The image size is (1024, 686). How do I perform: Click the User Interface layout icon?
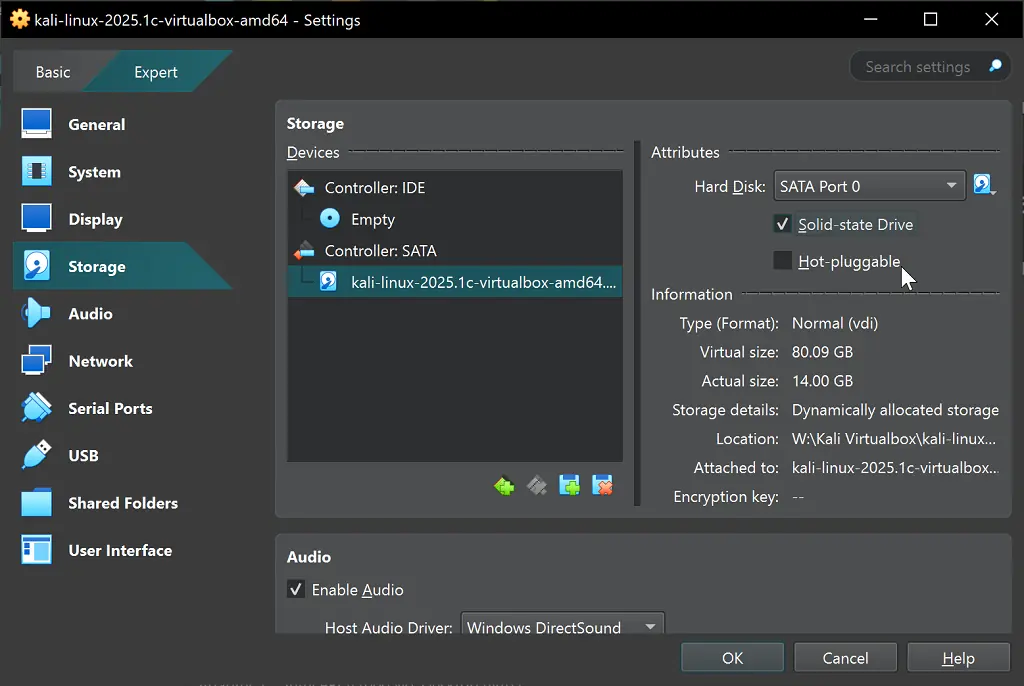click(x=36, y=549)
